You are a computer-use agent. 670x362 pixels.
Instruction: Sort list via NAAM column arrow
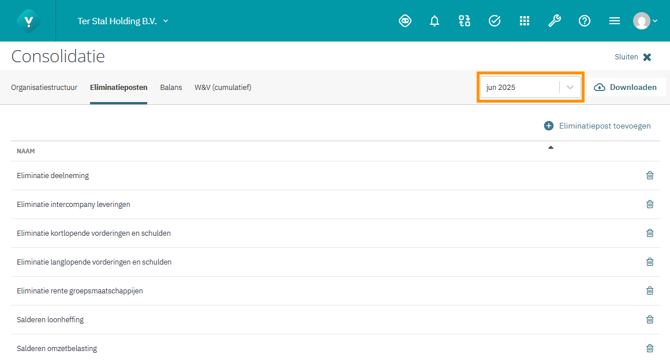click(x=551, y=147)
